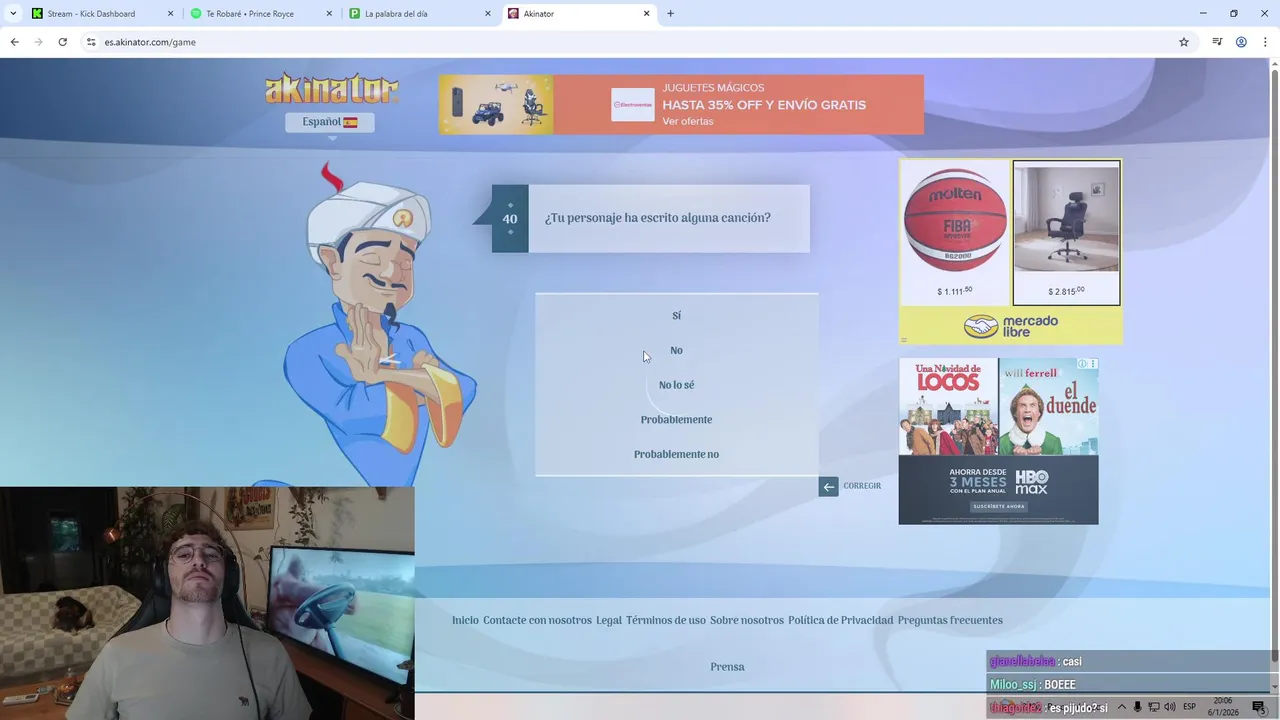The image size is (1280, 720).
Task: Select the "Probablemente no" answer
Action: [676, 454]
